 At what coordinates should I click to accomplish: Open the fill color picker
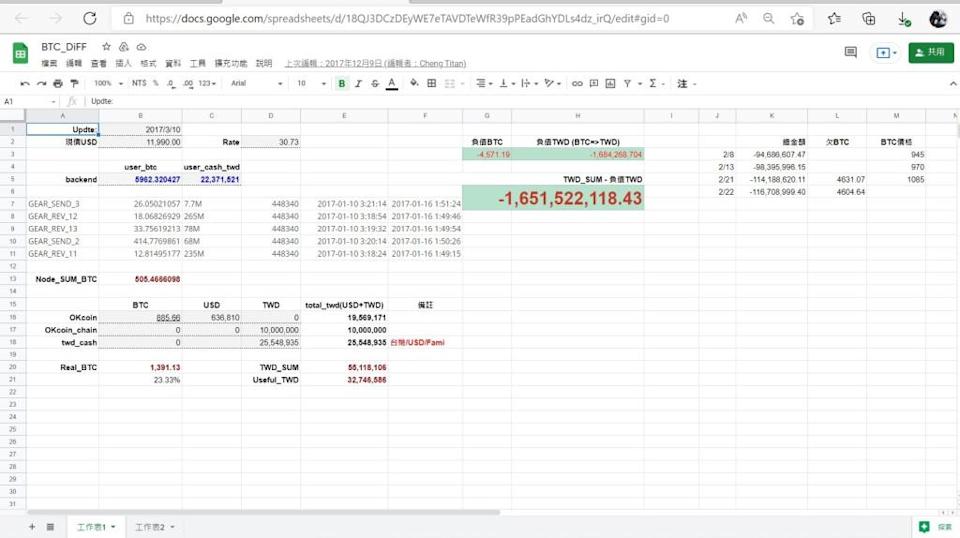[414, 84]
